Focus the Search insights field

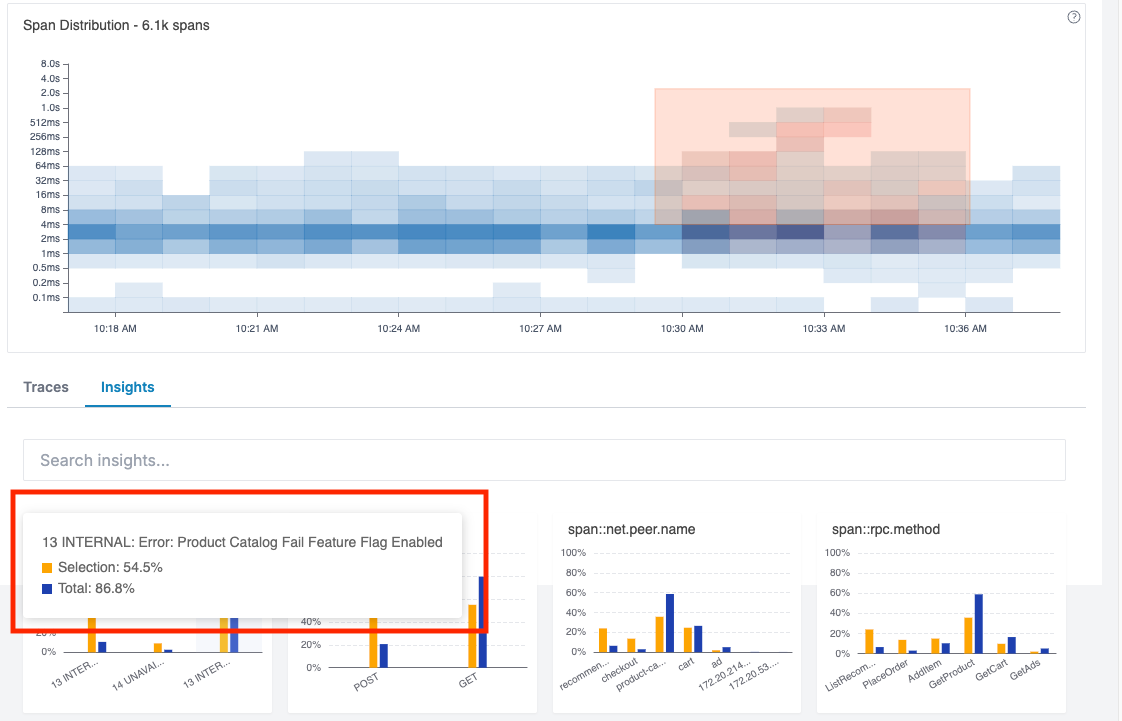[544, 460]
